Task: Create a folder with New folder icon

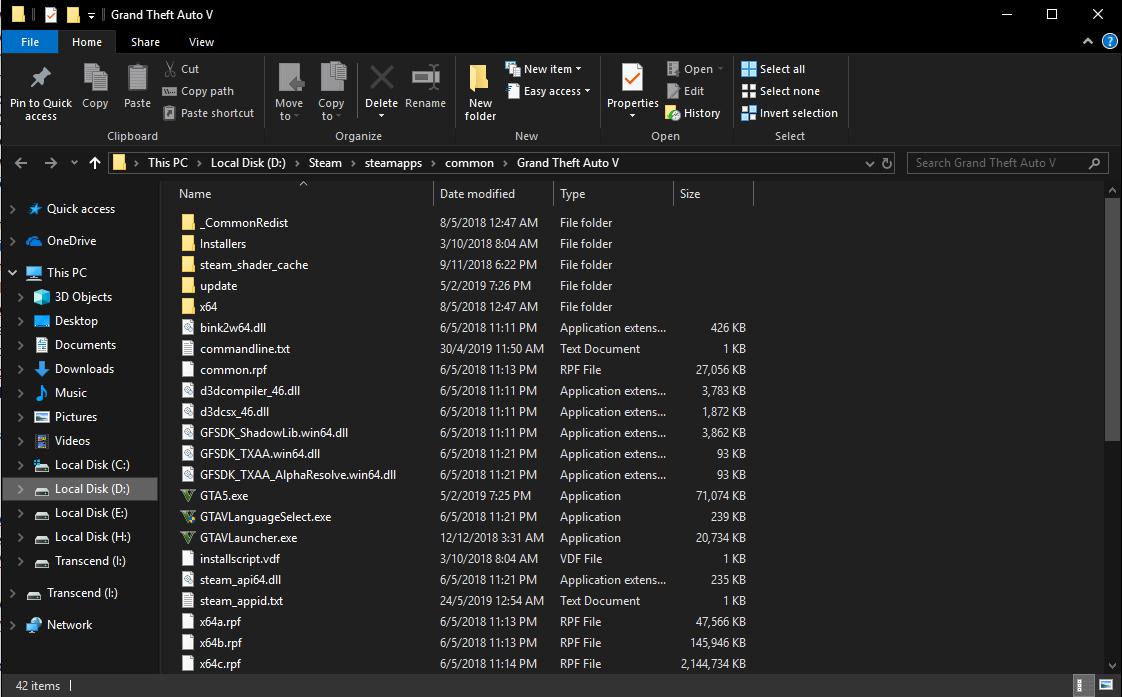Action: click(480, 78)
